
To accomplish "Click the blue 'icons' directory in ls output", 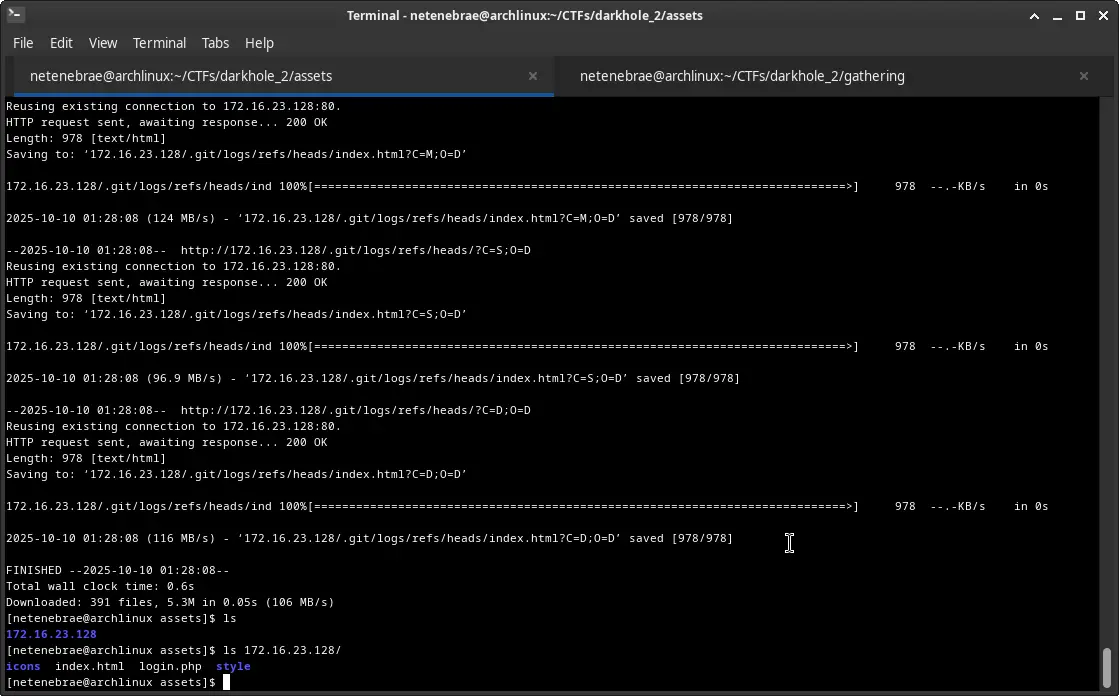I will (23, 666).
